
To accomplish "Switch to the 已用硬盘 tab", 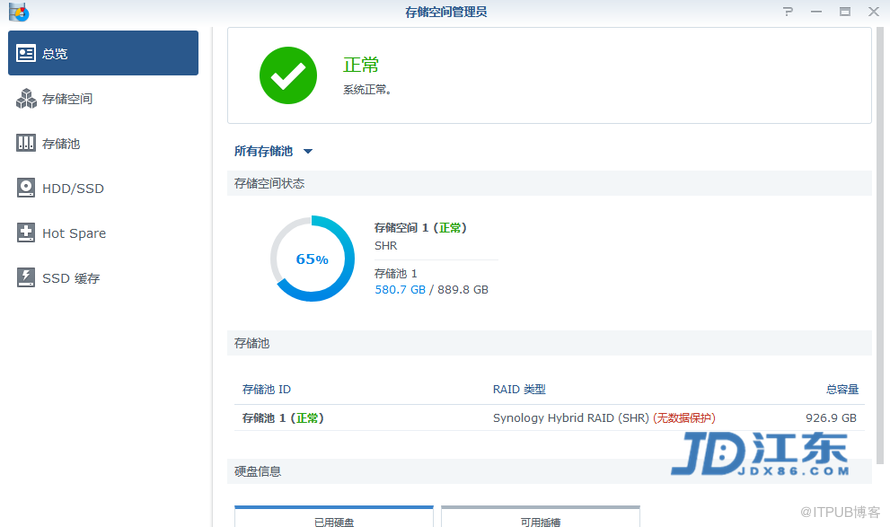I will pos(334,518).
